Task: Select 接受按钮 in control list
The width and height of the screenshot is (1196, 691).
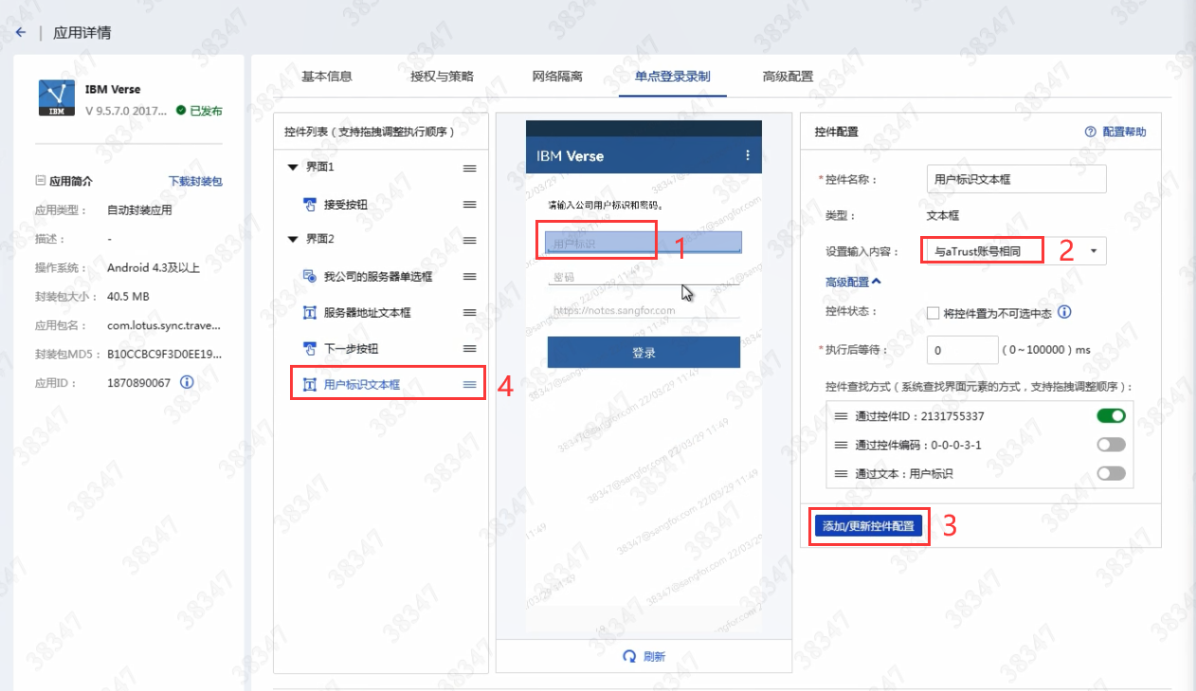Action: [x=346, y=204]
